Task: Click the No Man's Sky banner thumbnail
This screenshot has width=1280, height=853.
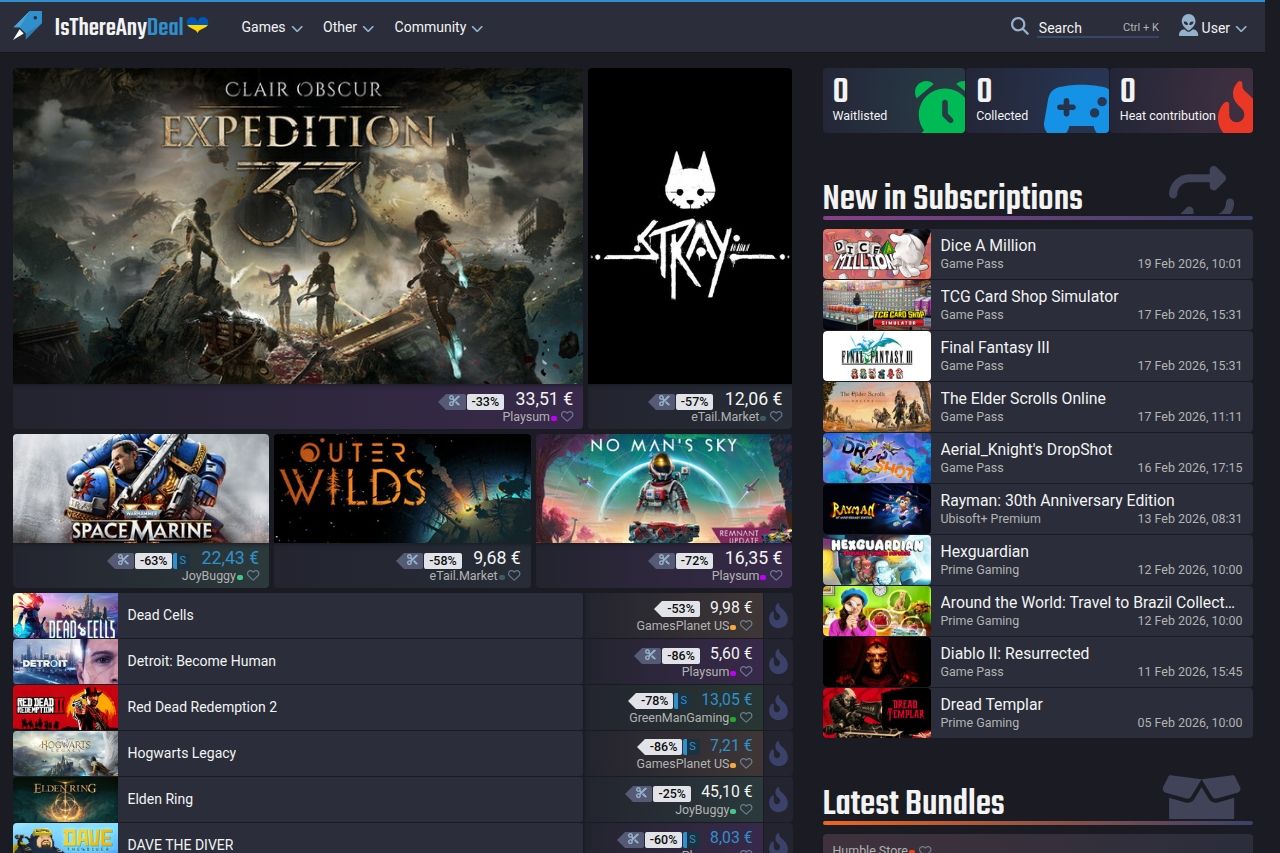Action: (x=663, y=488)
